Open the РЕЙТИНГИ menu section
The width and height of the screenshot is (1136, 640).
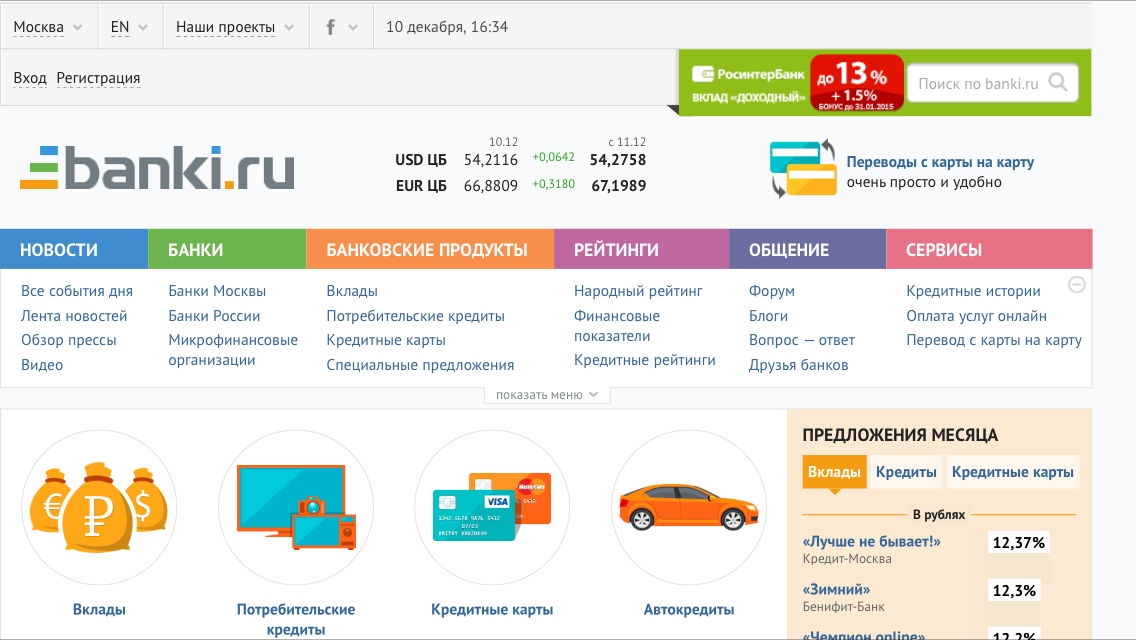click(641, 249)
